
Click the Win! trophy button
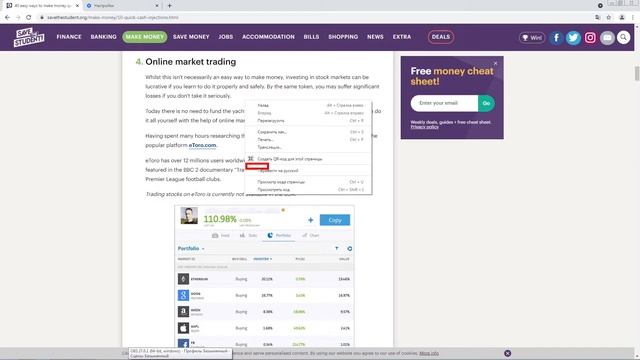coord(532,38)
